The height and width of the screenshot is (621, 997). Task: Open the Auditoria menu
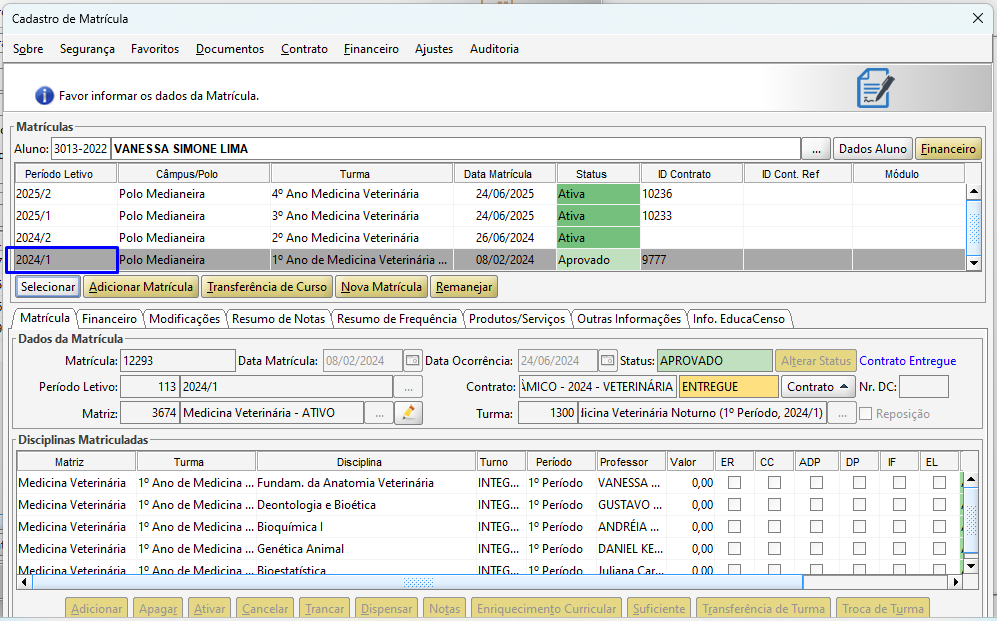pos(494,49)
